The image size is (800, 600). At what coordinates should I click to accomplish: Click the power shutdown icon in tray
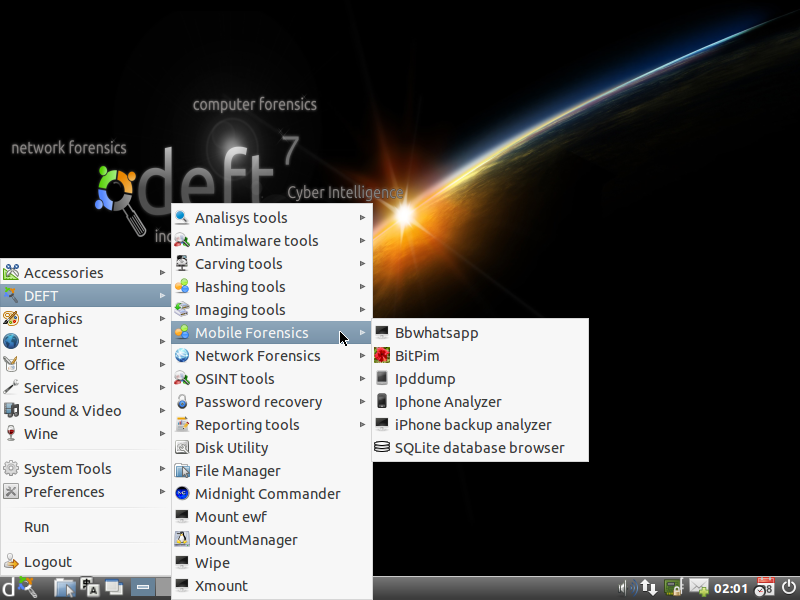[789, 588]
